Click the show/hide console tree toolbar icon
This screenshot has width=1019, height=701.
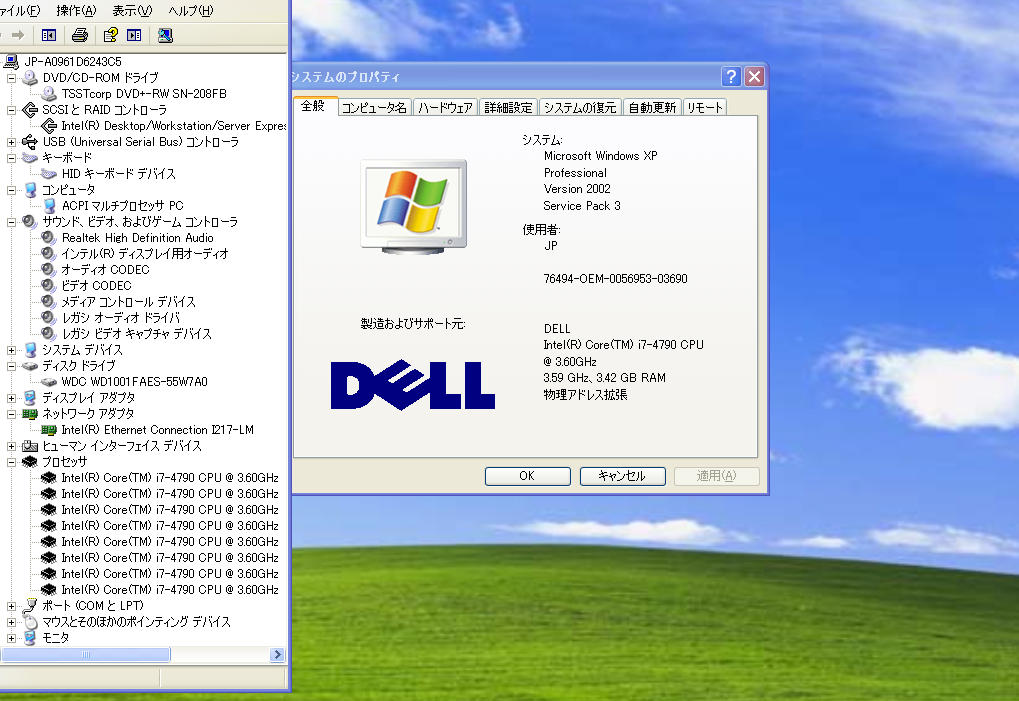(49, 35)
